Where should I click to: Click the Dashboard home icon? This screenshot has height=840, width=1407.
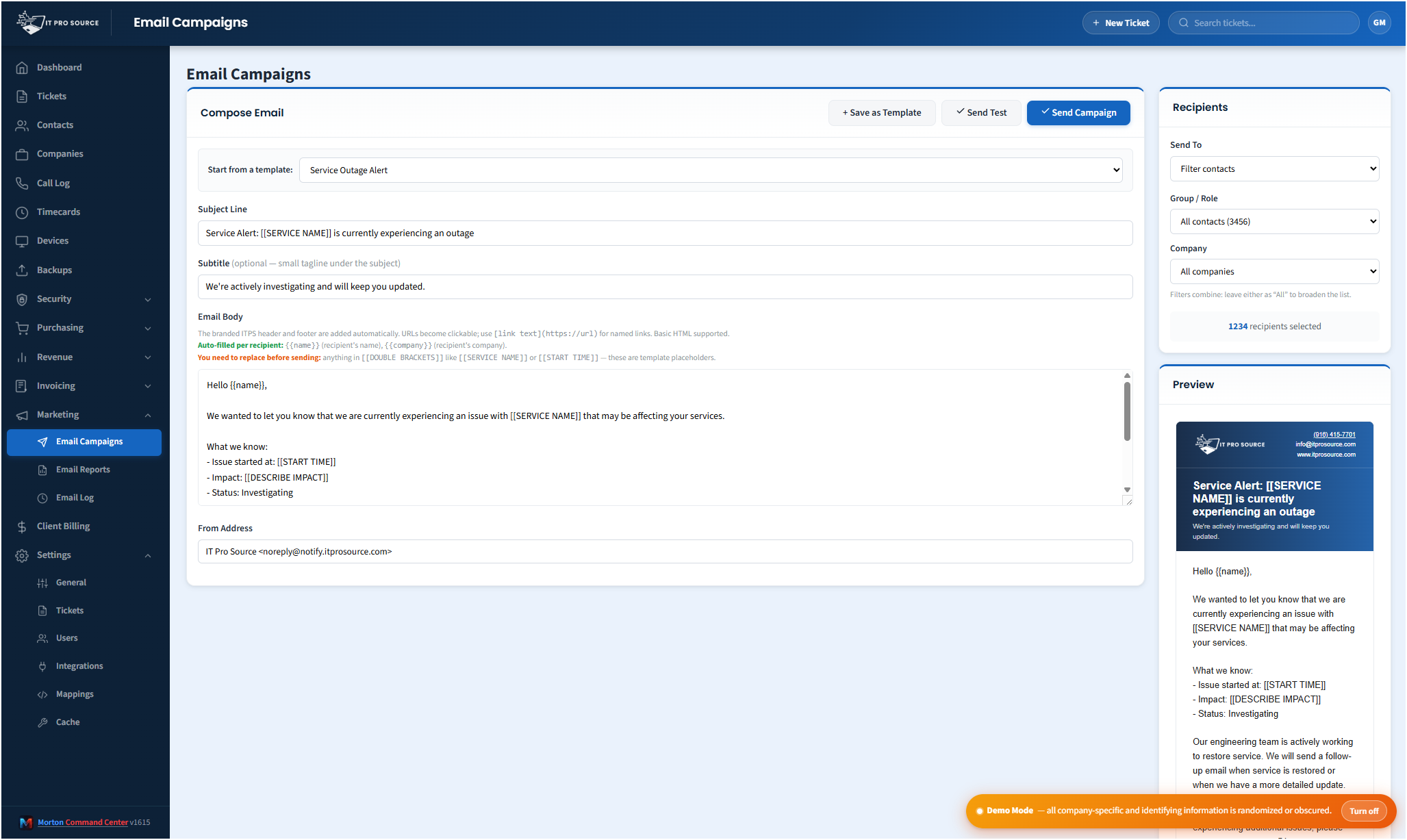point(22,68)
